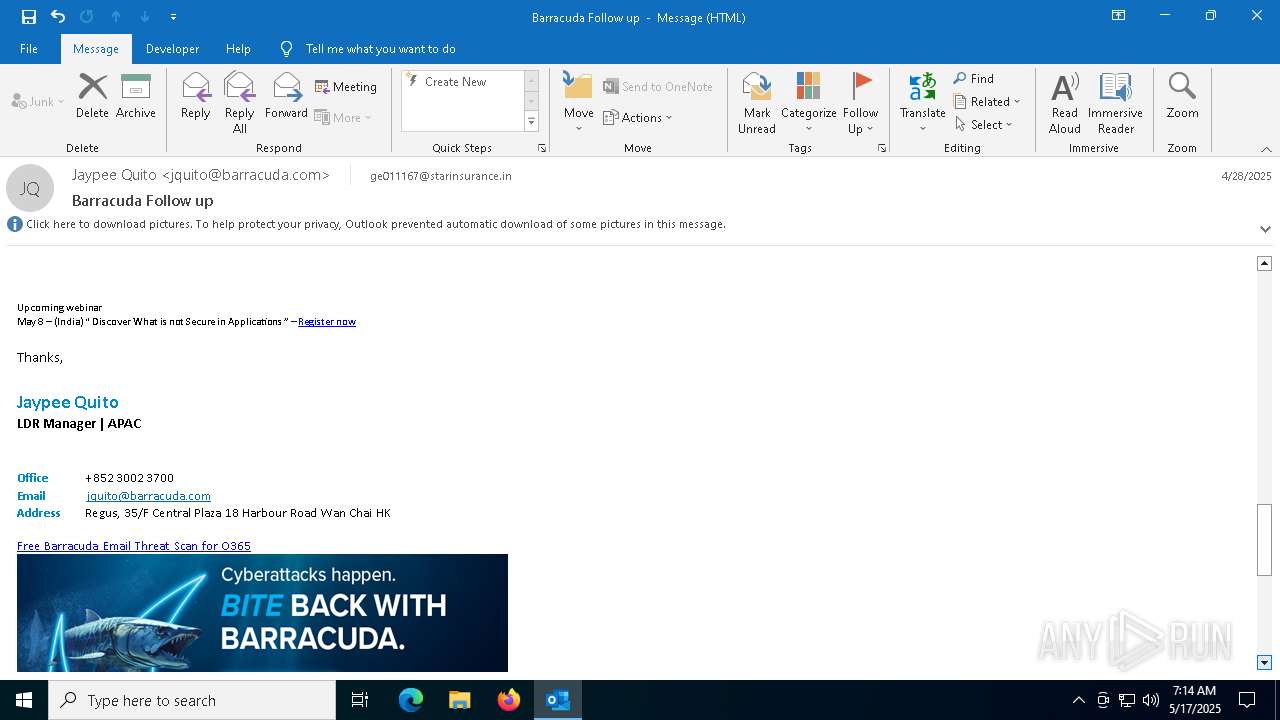
Task: Save the message using the floppy icon
Action: [28, 16]
